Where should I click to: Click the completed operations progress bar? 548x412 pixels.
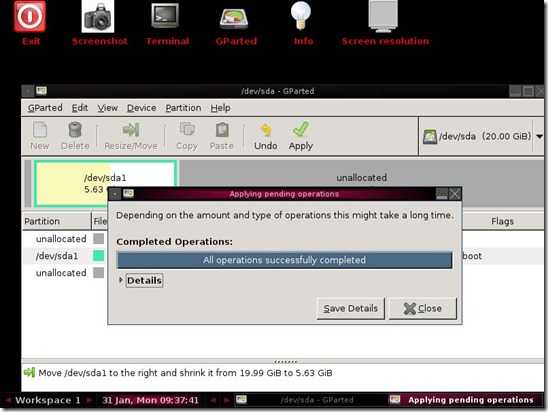click(x=284, y=260)
